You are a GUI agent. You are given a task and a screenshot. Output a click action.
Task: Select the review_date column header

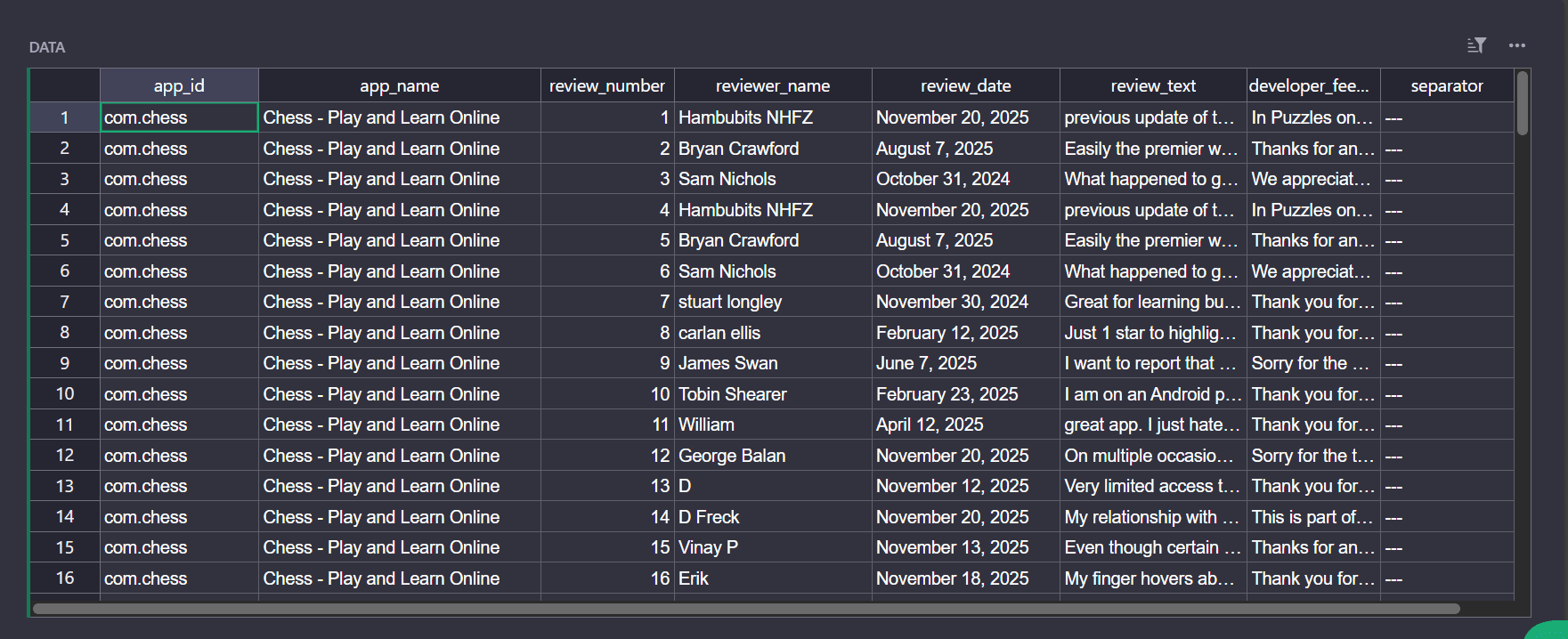pos(966,85)
